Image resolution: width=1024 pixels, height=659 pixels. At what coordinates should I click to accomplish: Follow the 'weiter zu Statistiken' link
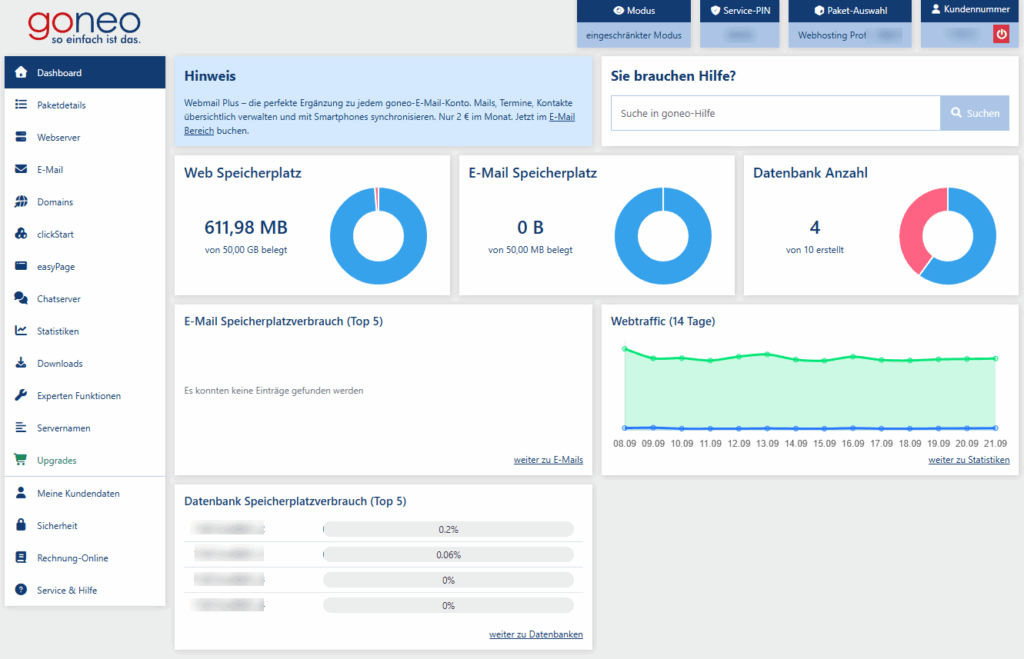click(x=968, y=460)
